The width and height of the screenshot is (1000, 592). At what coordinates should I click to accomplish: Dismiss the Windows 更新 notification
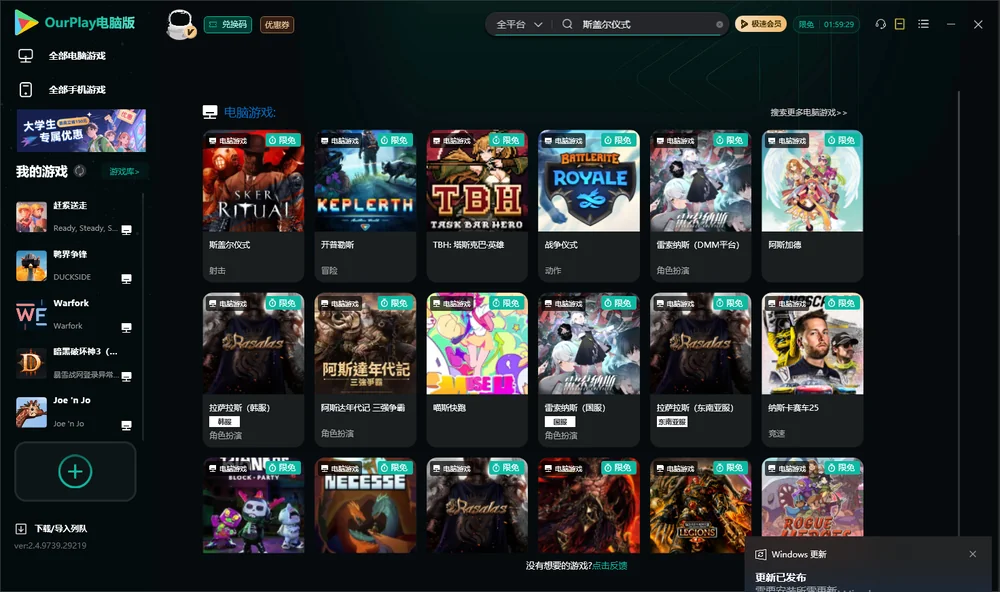[x=973, y=554]
